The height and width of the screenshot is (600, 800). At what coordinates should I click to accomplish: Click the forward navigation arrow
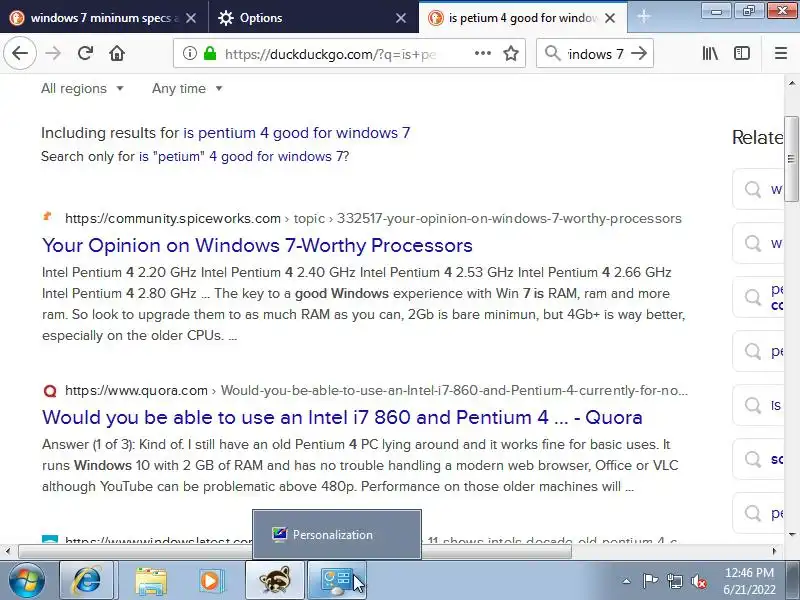point(53,53)
